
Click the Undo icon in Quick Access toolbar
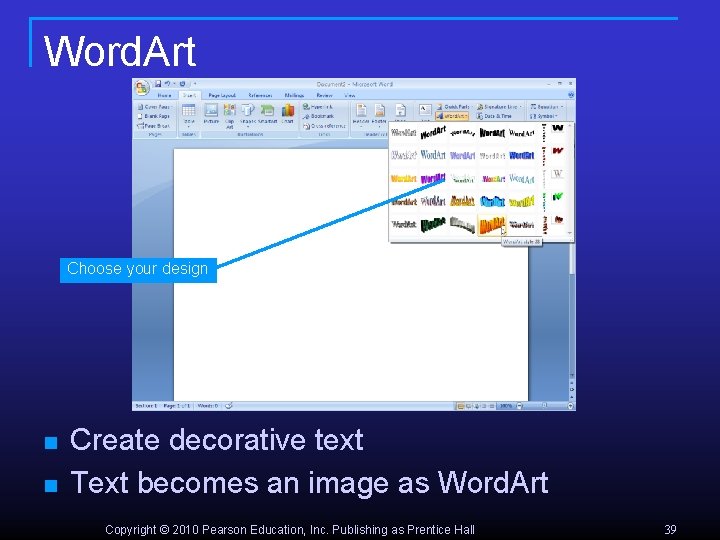[x=168, y=84]
